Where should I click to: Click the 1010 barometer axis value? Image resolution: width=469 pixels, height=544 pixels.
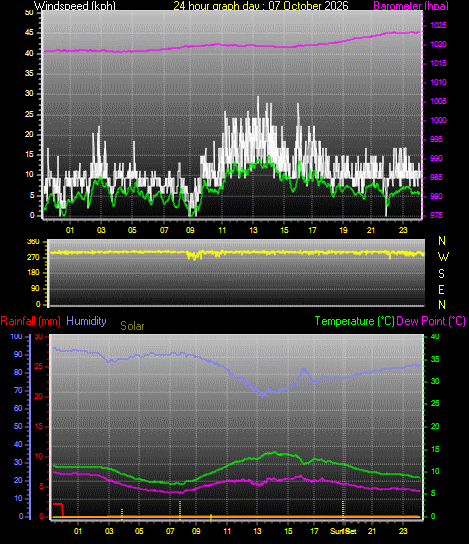pyautogui.click(x=438, y=83)
